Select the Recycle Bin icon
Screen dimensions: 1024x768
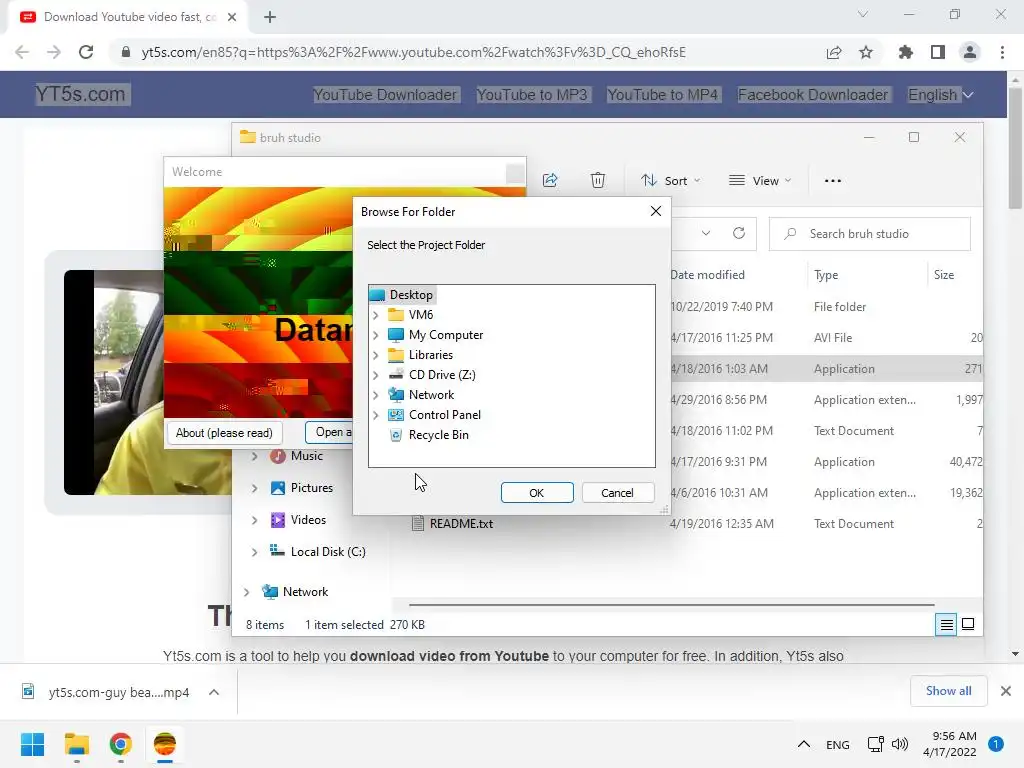(x=396, y=435)
